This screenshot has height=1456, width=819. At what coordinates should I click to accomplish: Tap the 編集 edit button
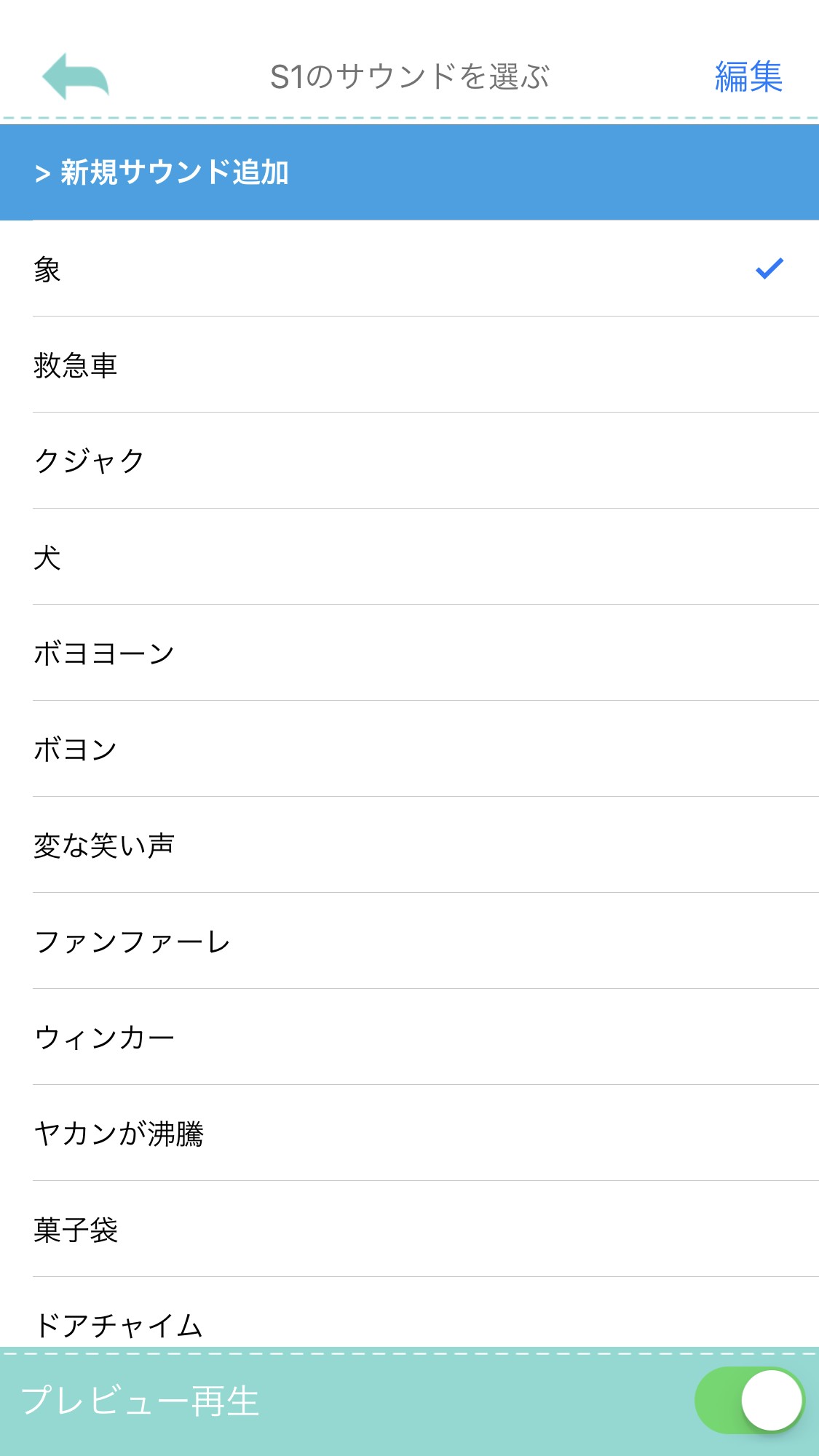[x=748, y=76]
